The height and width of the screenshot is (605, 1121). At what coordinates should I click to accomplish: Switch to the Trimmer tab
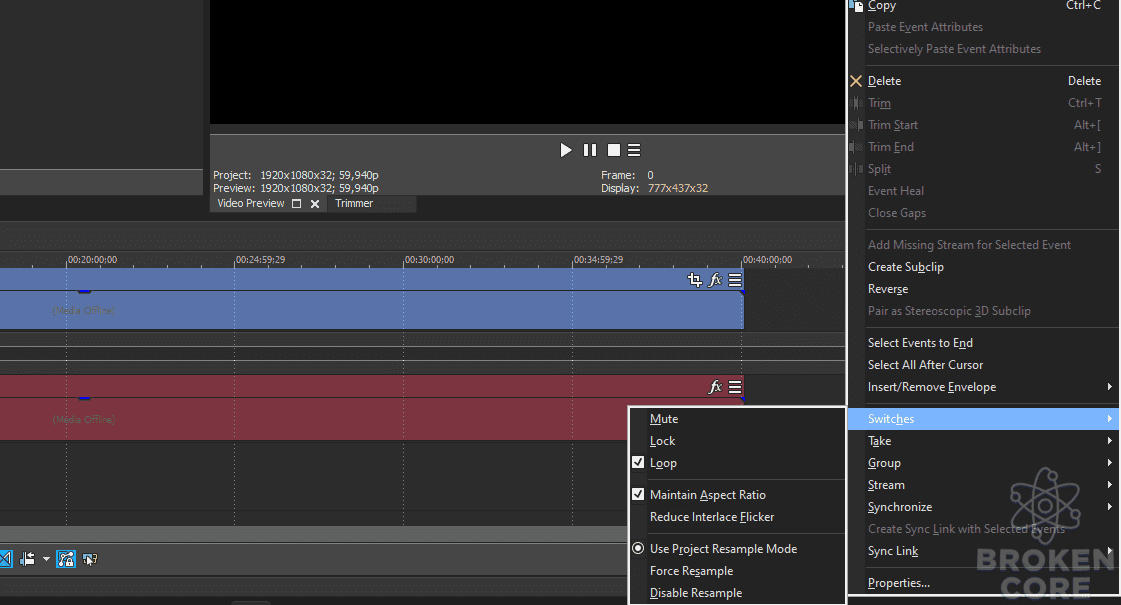[354, 204]
